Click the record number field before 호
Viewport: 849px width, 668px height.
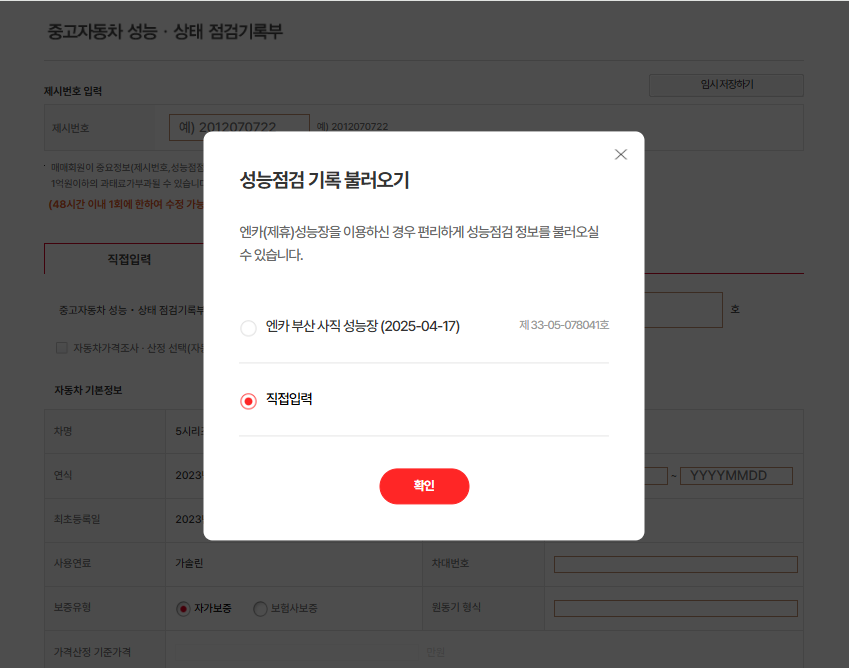[683, 310]
